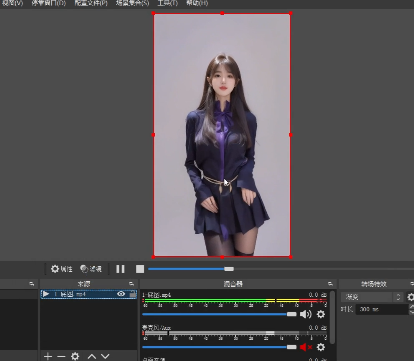Screen dimensions: 414x361
Task: Open the 配置文件(P) Profile menu
Action: (91, 3)
